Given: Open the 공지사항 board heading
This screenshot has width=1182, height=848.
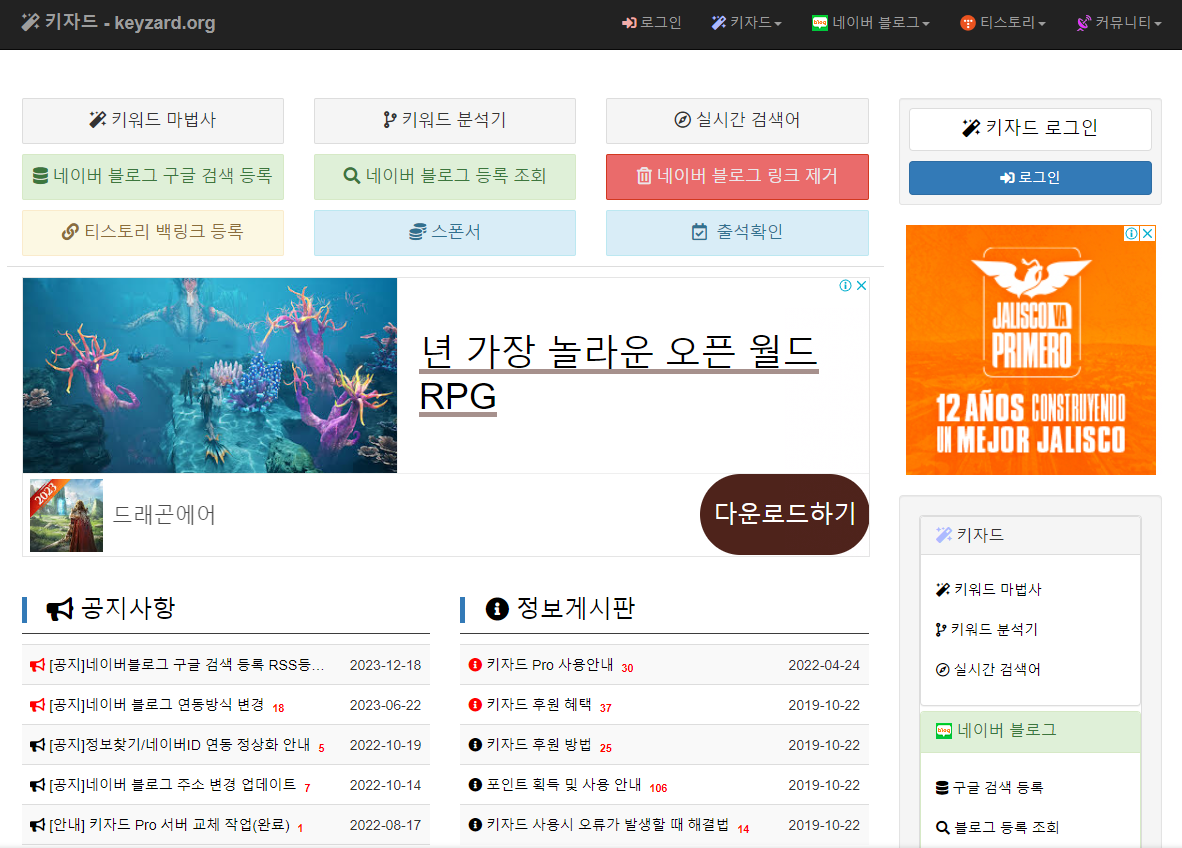Looking at the screenshot, I should 111,608.
